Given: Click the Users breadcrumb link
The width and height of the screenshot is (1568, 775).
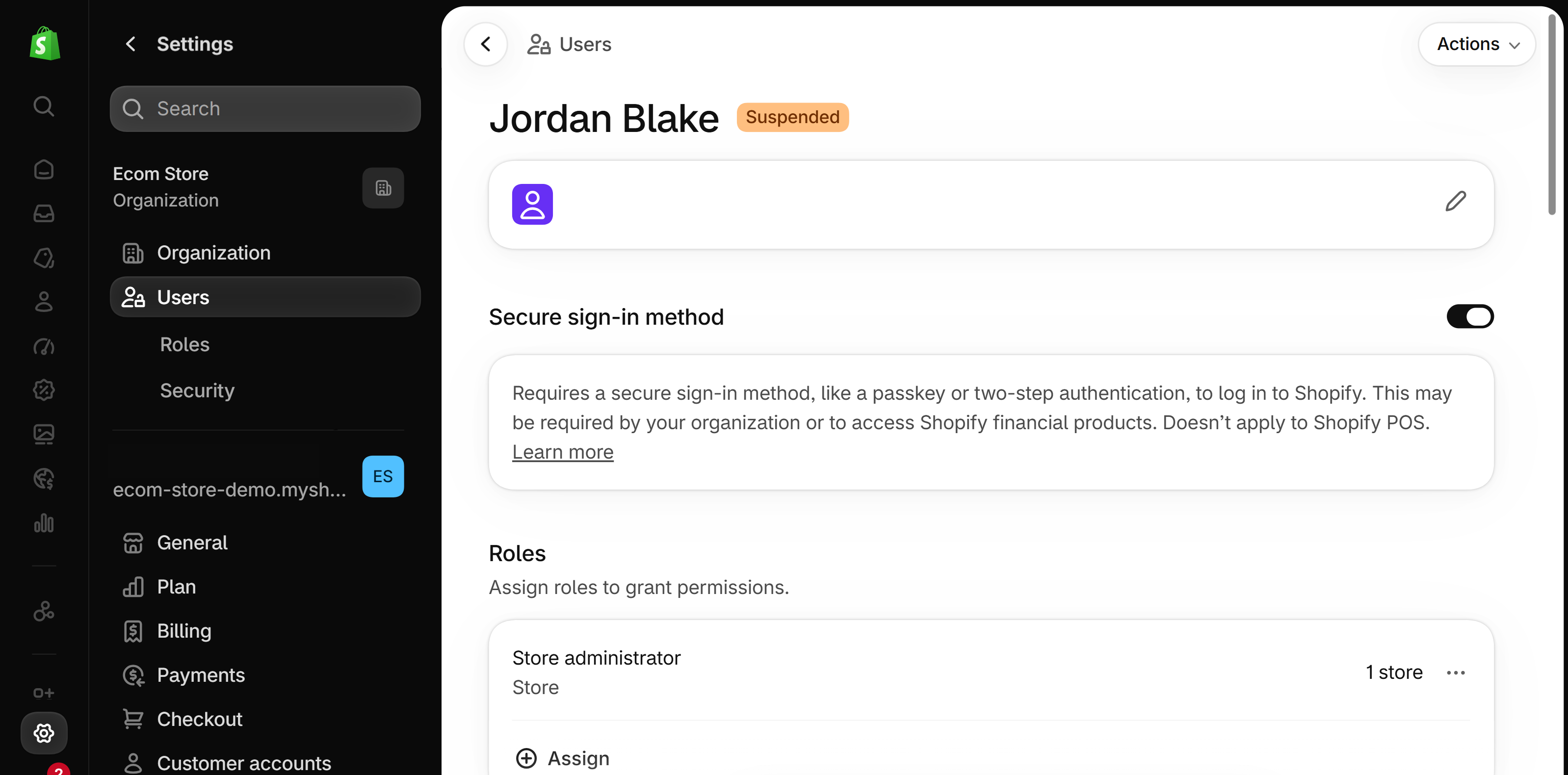Looking at the screenshot, I should (x=569, y=44).
